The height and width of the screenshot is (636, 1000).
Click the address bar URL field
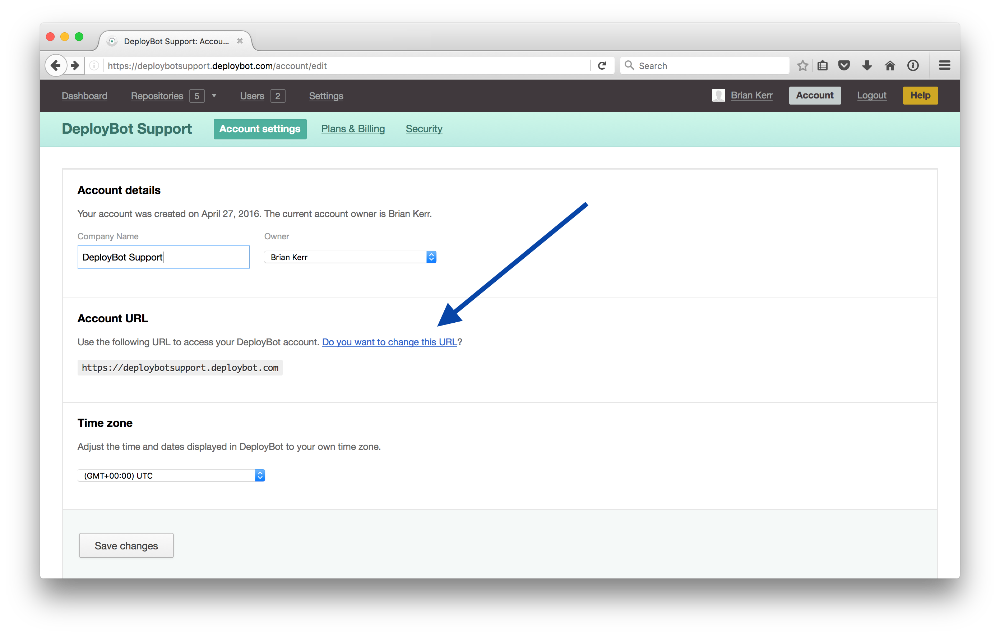pyautogui.click(x=348, y=65)
